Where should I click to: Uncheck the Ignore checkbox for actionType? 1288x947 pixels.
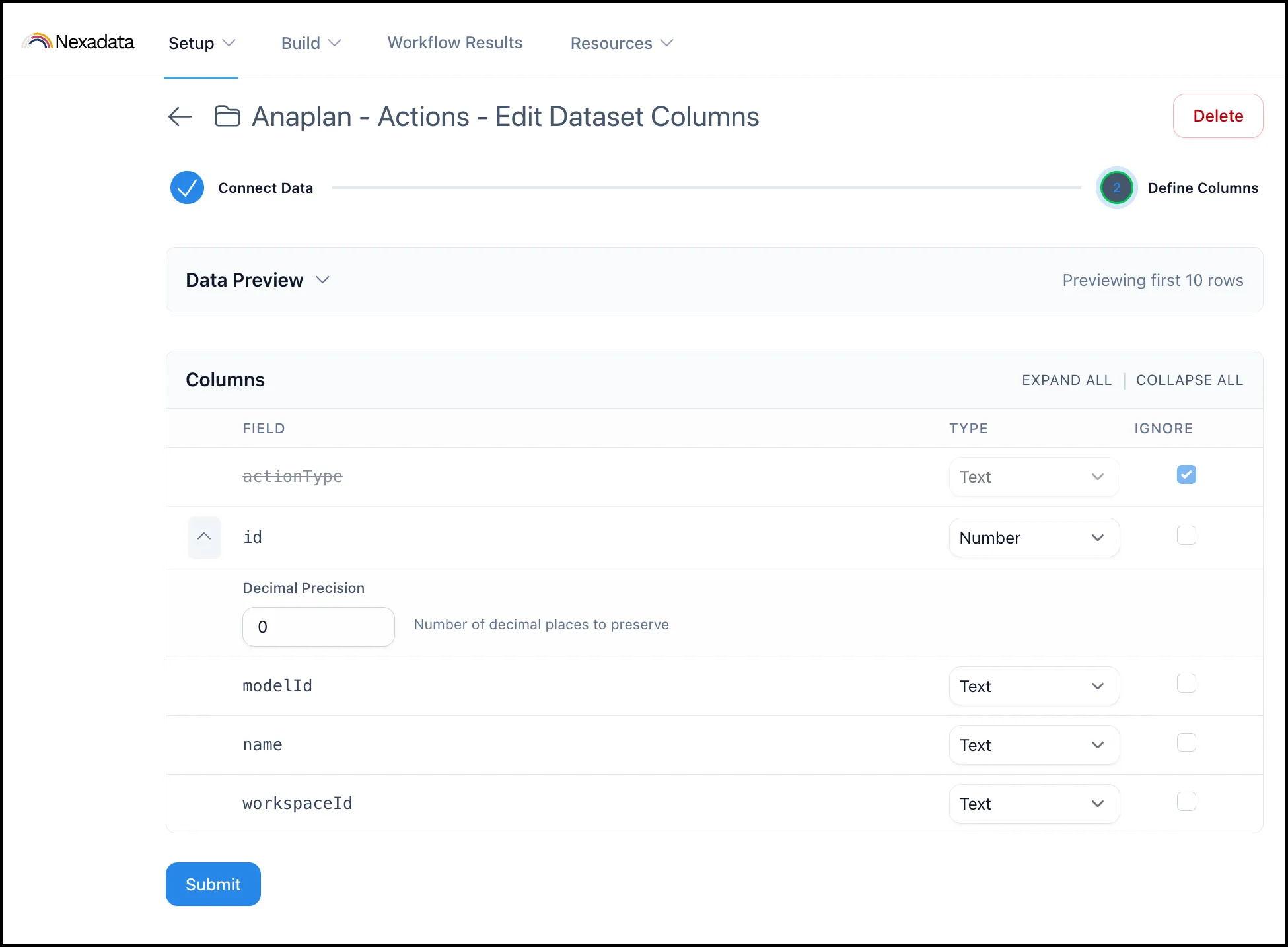pyautogui.click(x=1186, y=475)
